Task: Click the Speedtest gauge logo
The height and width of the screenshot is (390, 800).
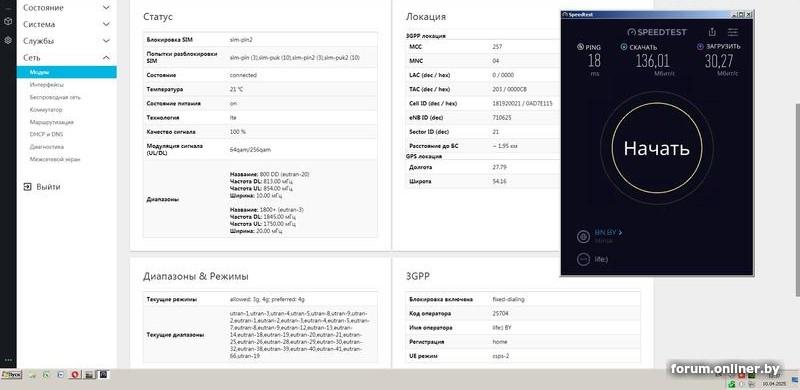Action: (x=632, y=32)
